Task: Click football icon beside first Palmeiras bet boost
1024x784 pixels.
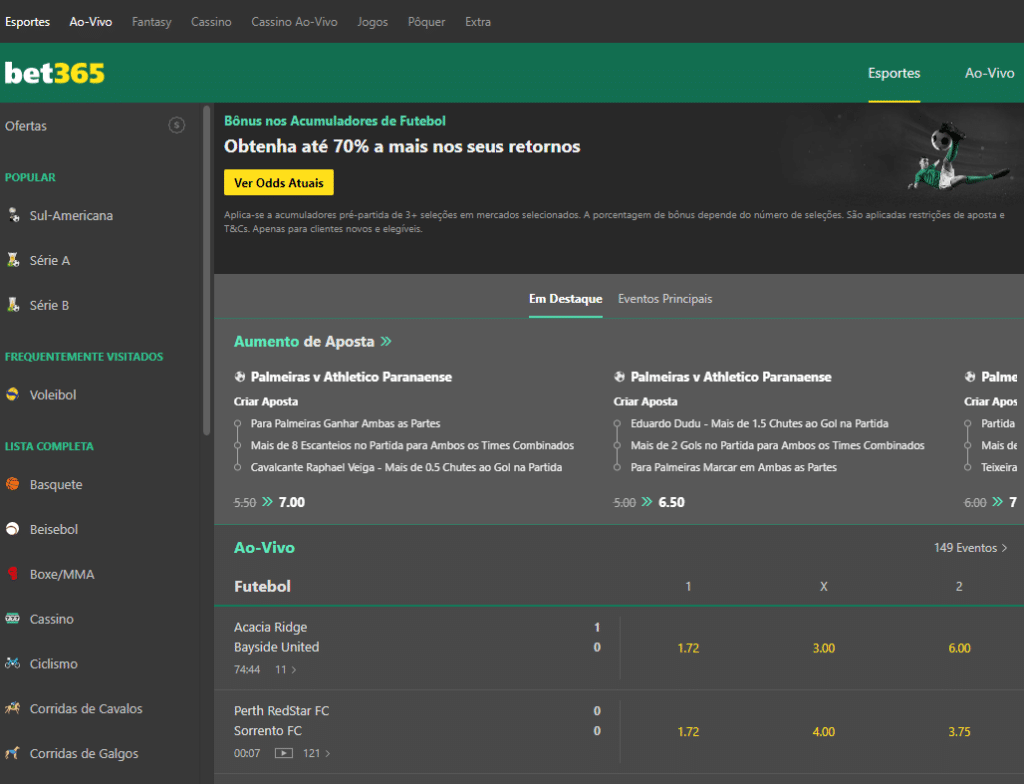Action: pyautogui.click(x=240, y=376)
